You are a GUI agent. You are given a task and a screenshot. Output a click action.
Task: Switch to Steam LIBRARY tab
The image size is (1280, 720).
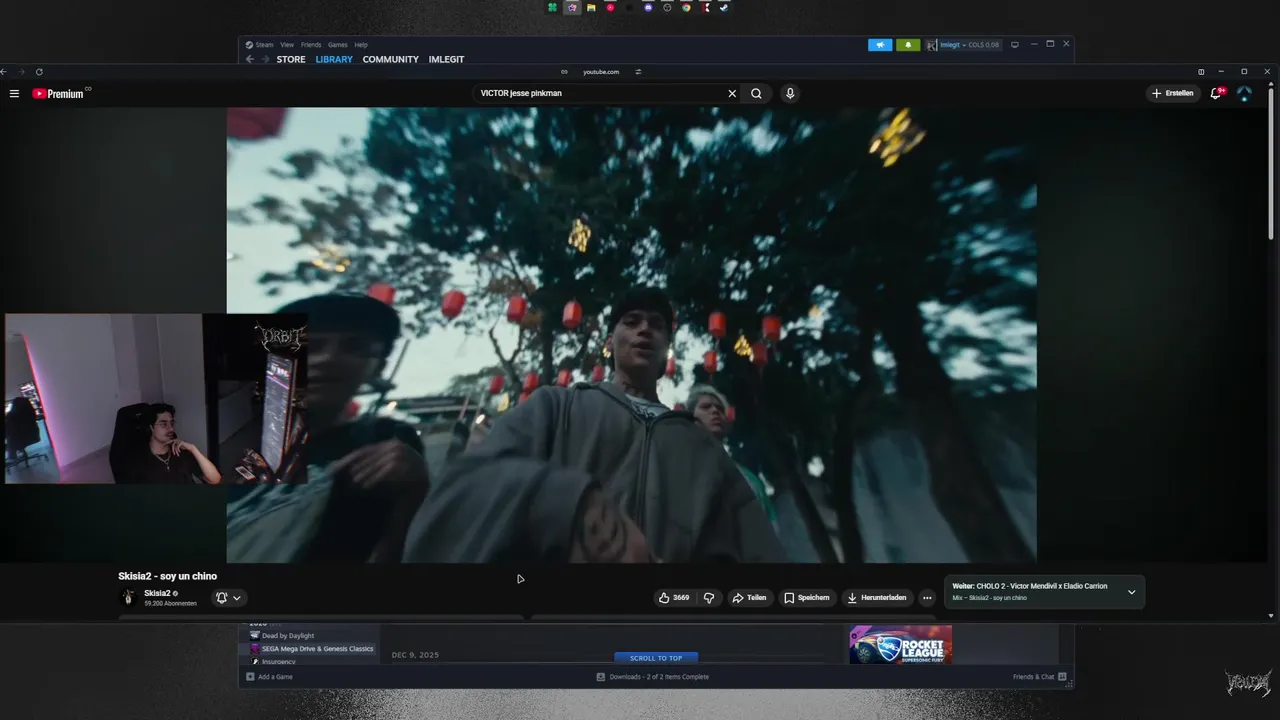(x=334, y=60)
